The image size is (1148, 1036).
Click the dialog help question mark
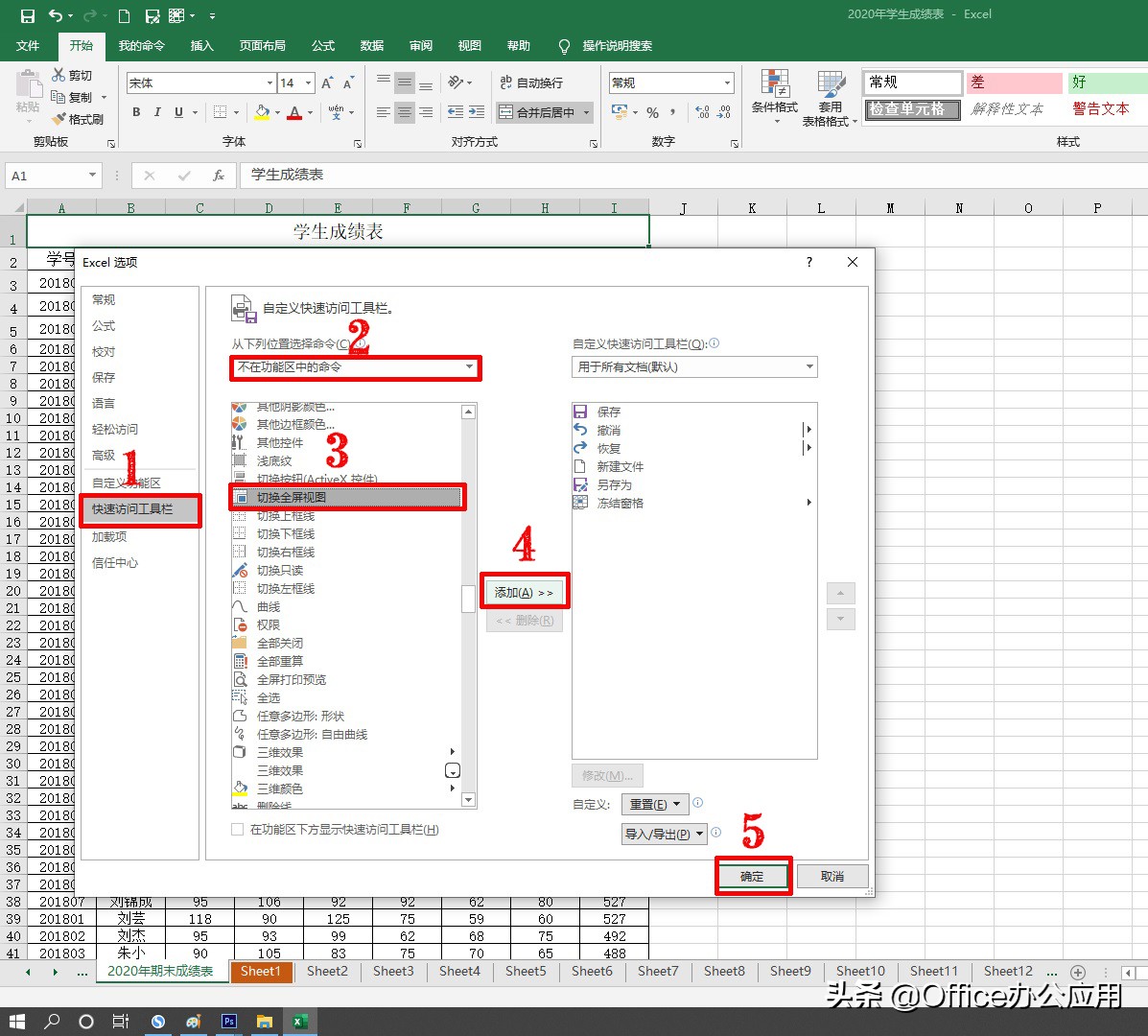point(809,262)
